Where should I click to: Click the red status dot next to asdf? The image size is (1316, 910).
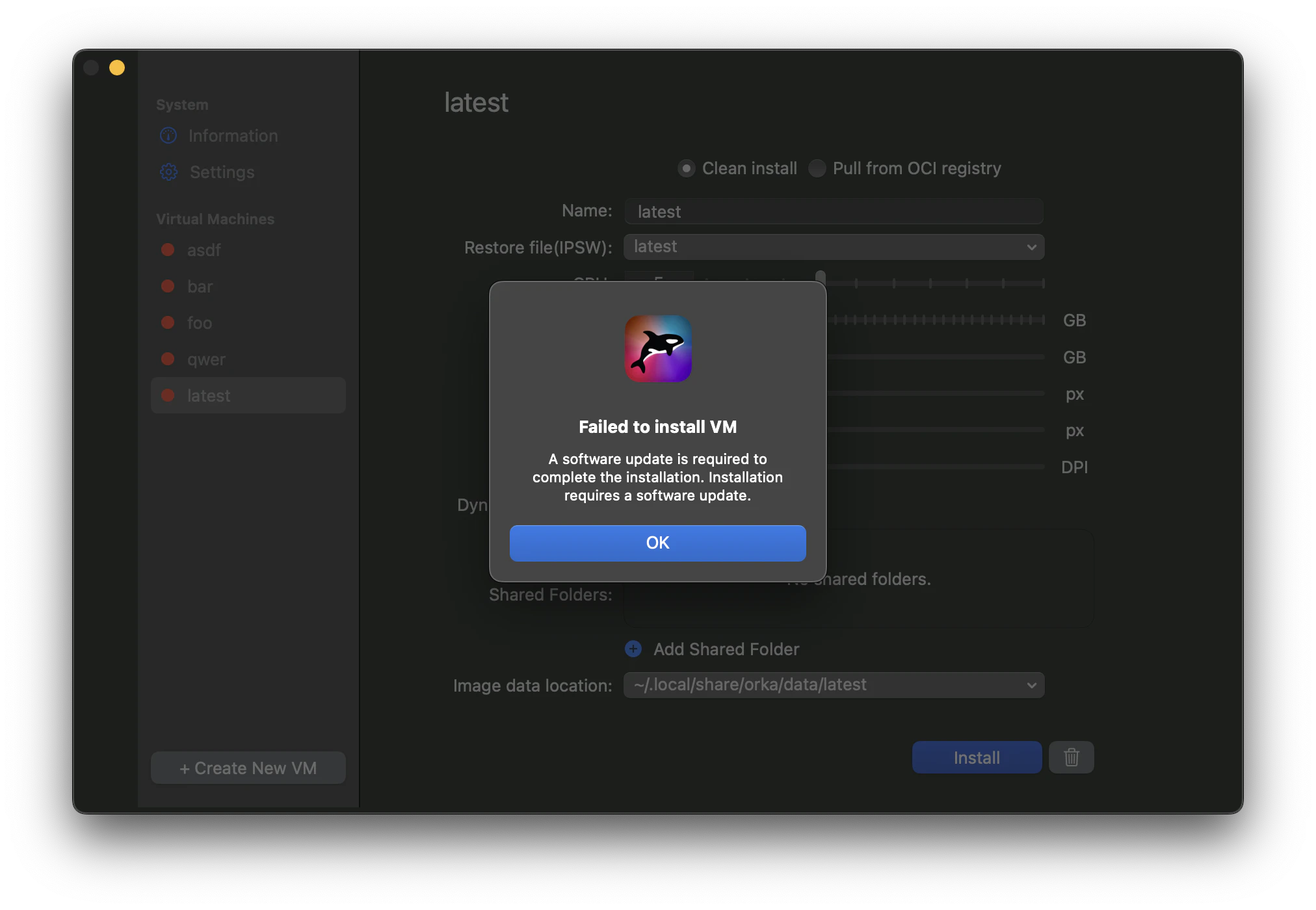(168, 250)
